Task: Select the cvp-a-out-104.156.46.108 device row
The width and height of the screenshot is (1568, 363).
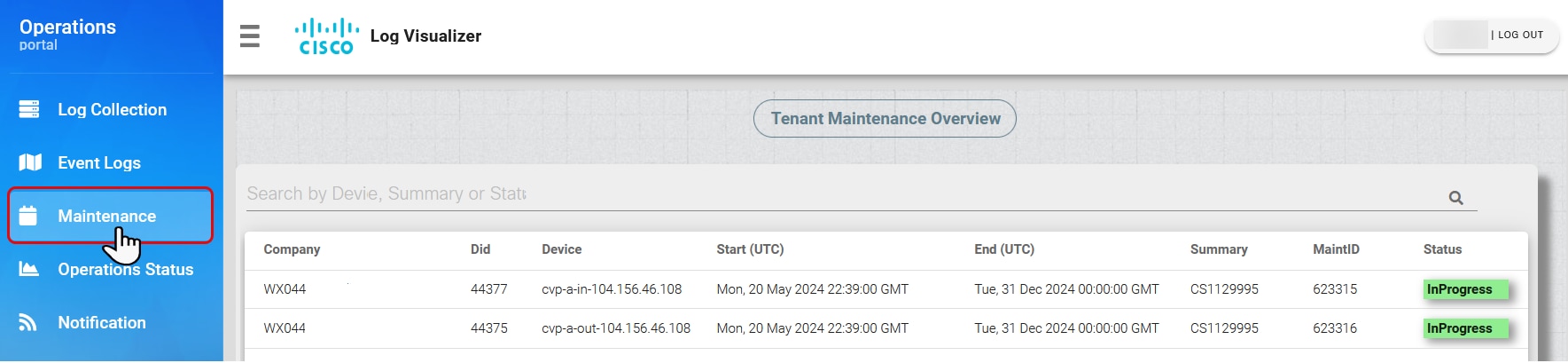Action: click(x=885, y=328)
